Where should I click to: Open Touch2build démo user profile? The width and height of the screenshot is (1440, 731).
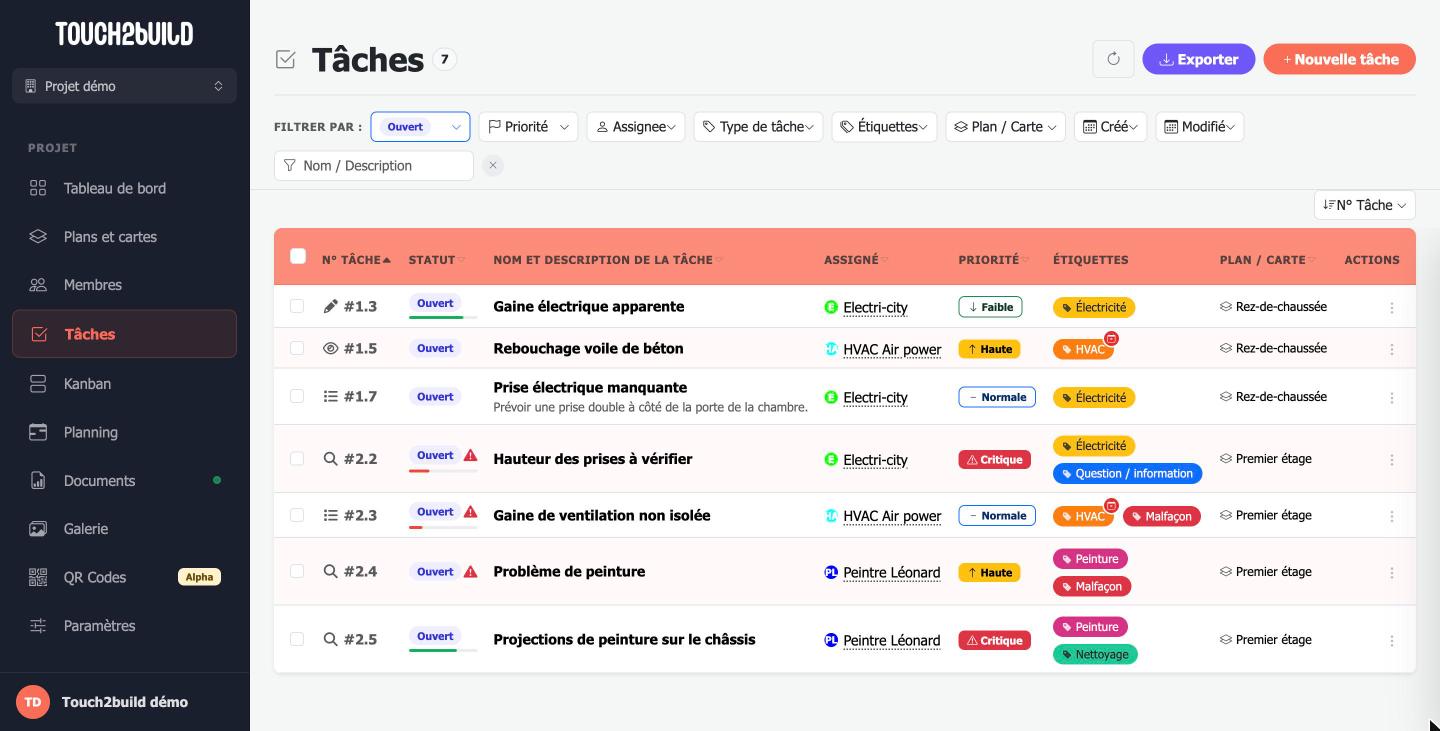coord(124,702)
